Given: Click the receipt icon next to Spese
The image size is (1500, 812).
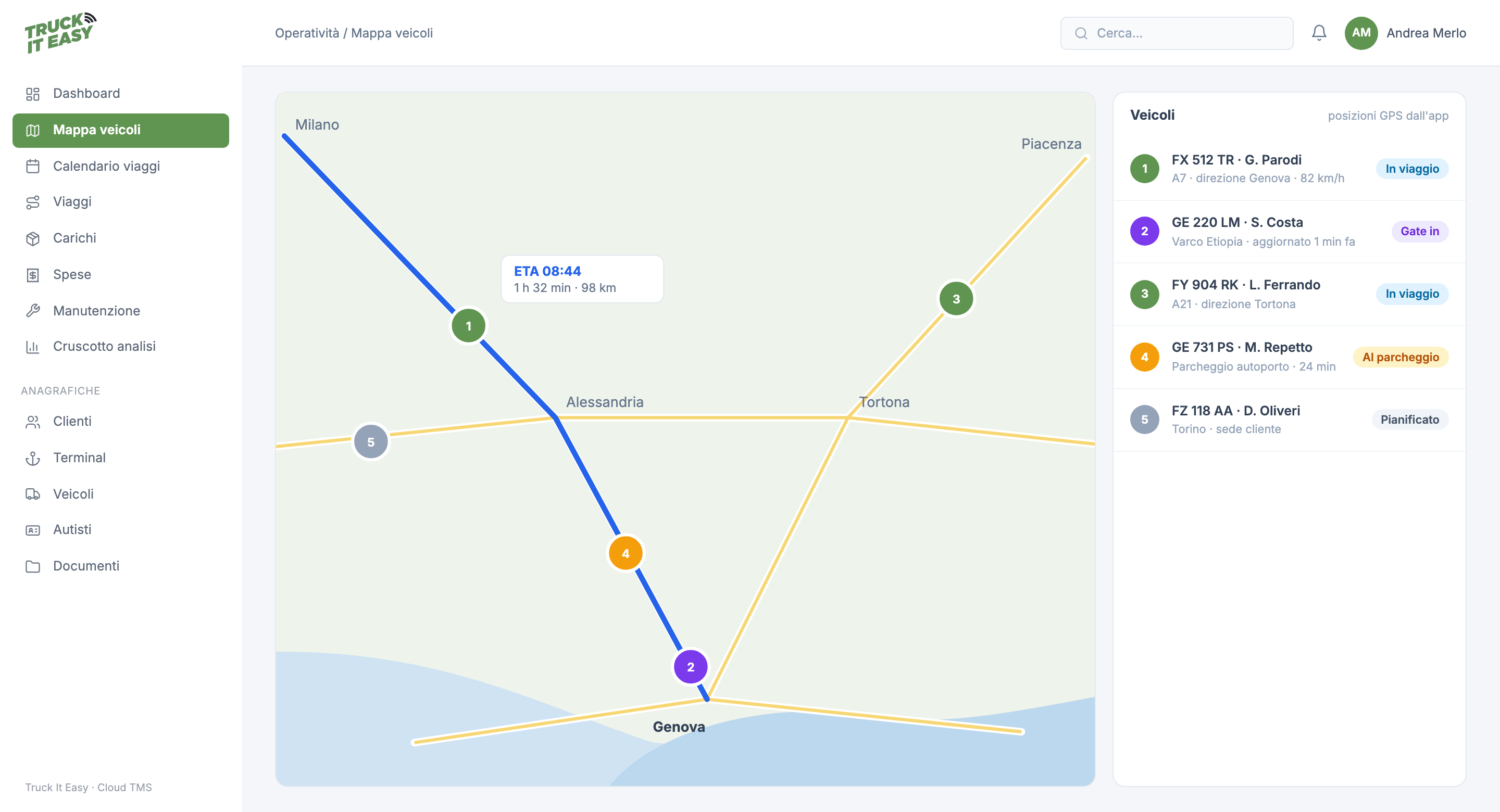Looking at the screenshot, I should point(33,275).
